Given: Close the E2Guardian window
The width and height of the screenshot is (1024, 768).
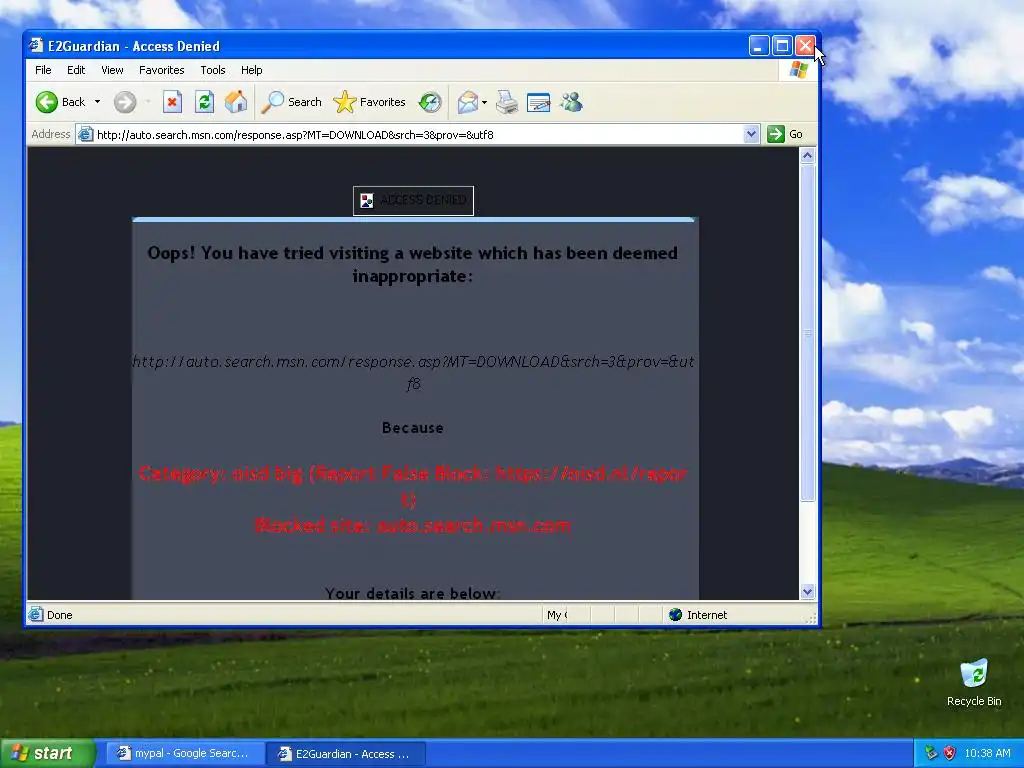Looking at the screenshot, I should click(805, 46).
